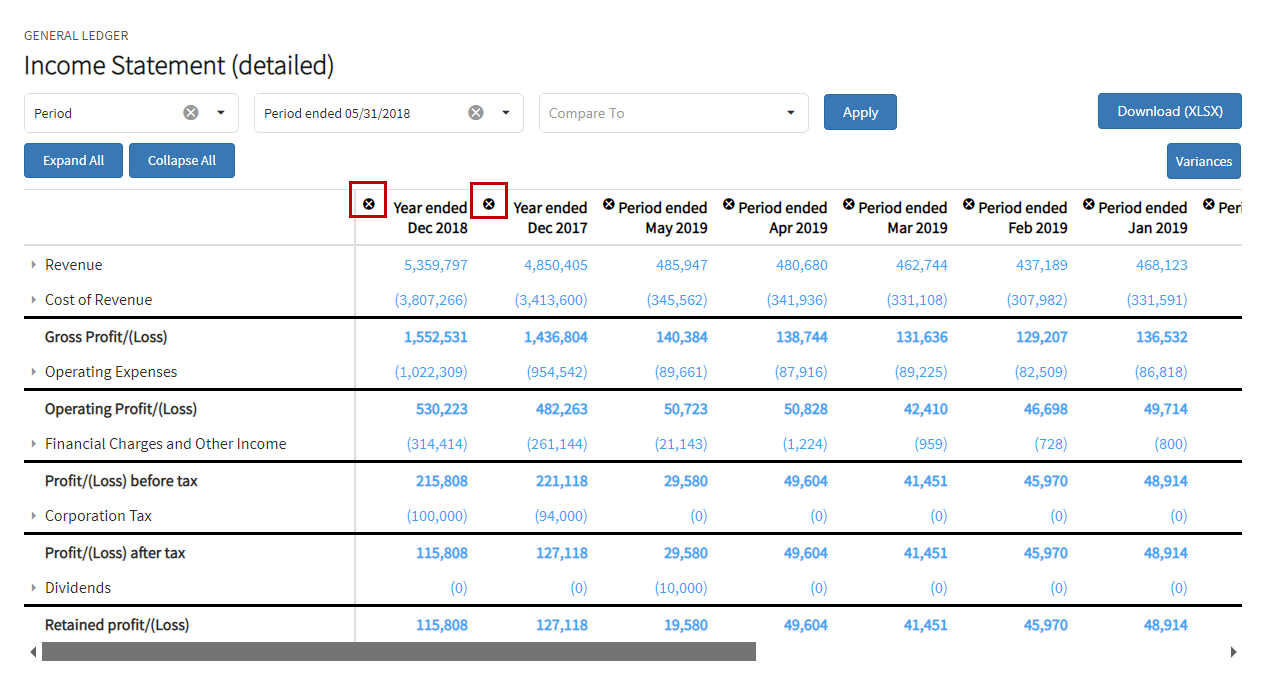Open the 5,359,797 revenue value link
The height and width of the screenshot is (685, 1266).
(436, 265)
